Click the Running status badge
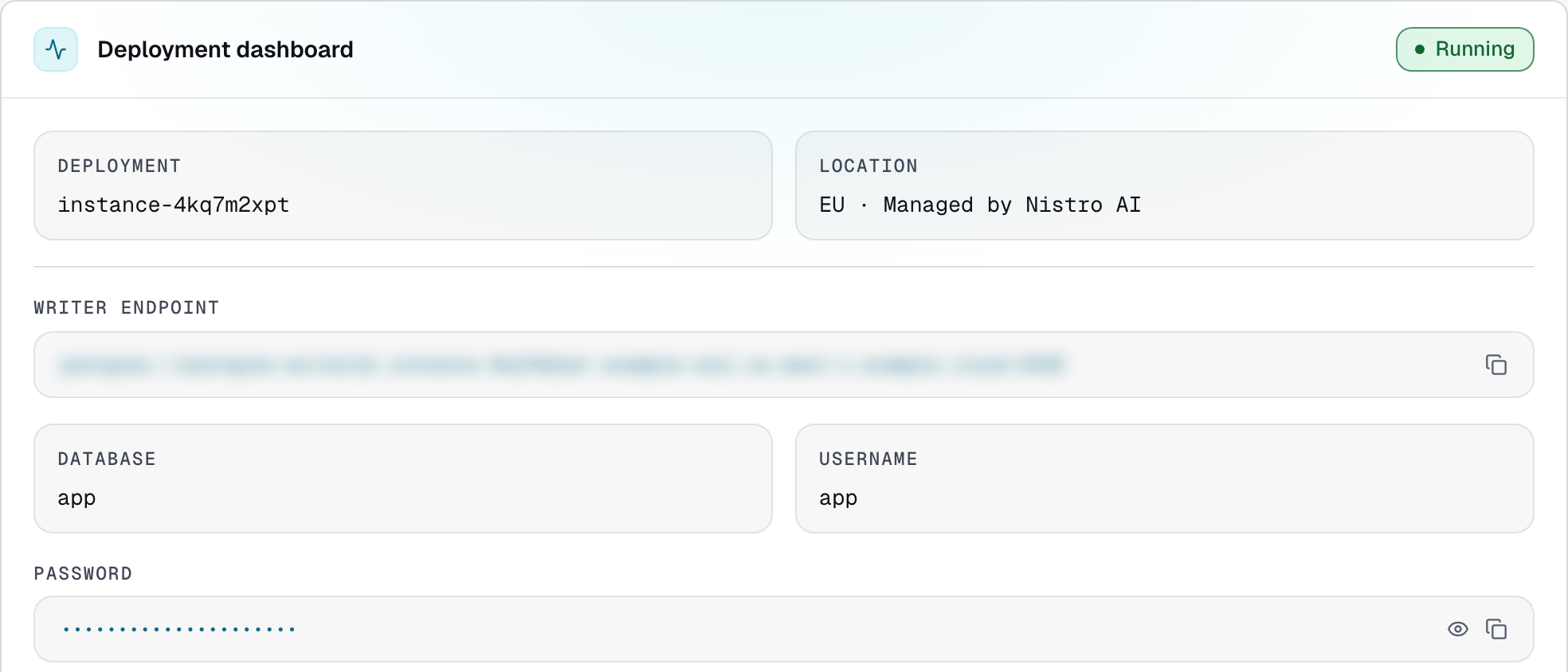Screen dimensions: 1568x672 tap(1464, 49)
